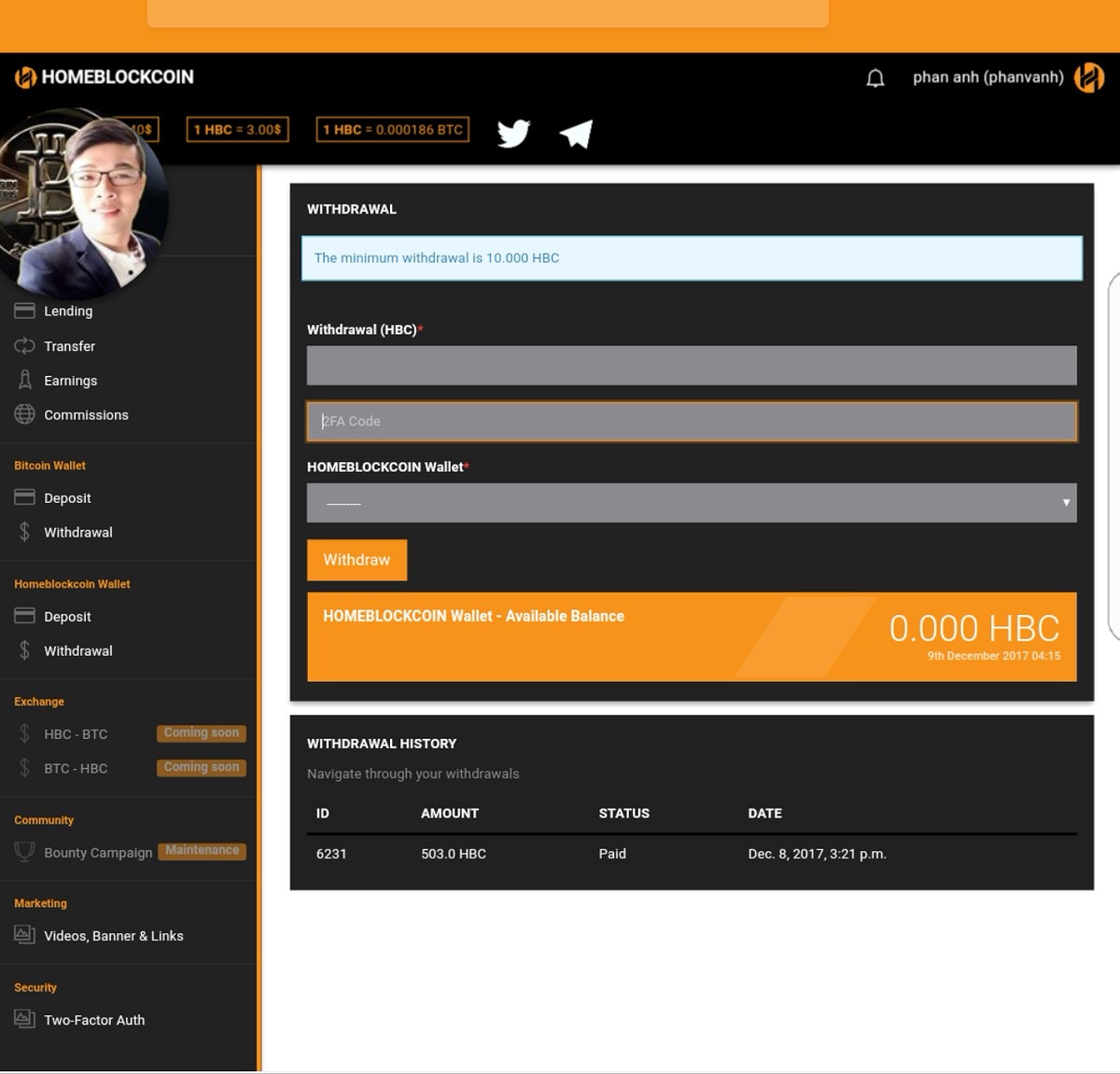Click the orange Withdraw button
The width and height of the screenshot is (1120, 1074).
coord(357,560)
